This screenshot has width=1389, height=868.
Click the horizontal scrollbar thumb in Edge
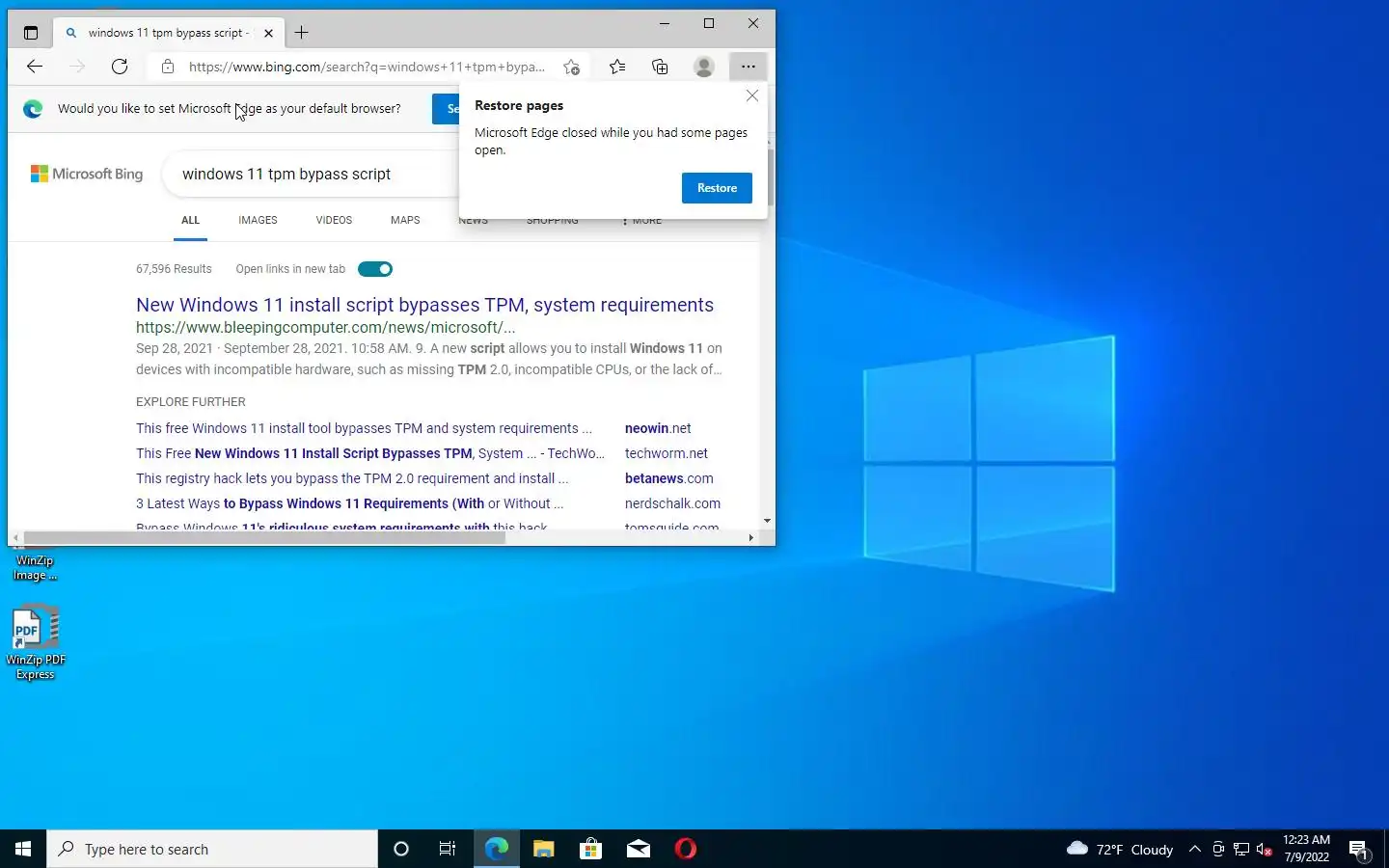coord(264,537)
